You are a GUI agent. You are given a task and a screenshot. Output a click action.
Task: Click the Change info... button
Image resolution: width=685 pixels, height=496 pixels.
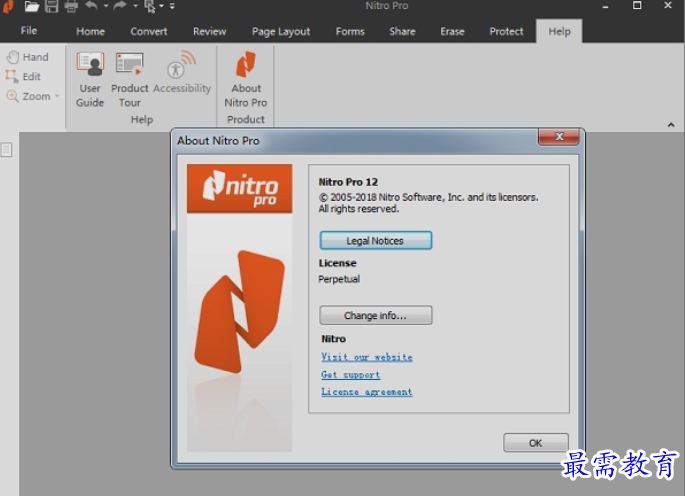click(x=376, y=315)
